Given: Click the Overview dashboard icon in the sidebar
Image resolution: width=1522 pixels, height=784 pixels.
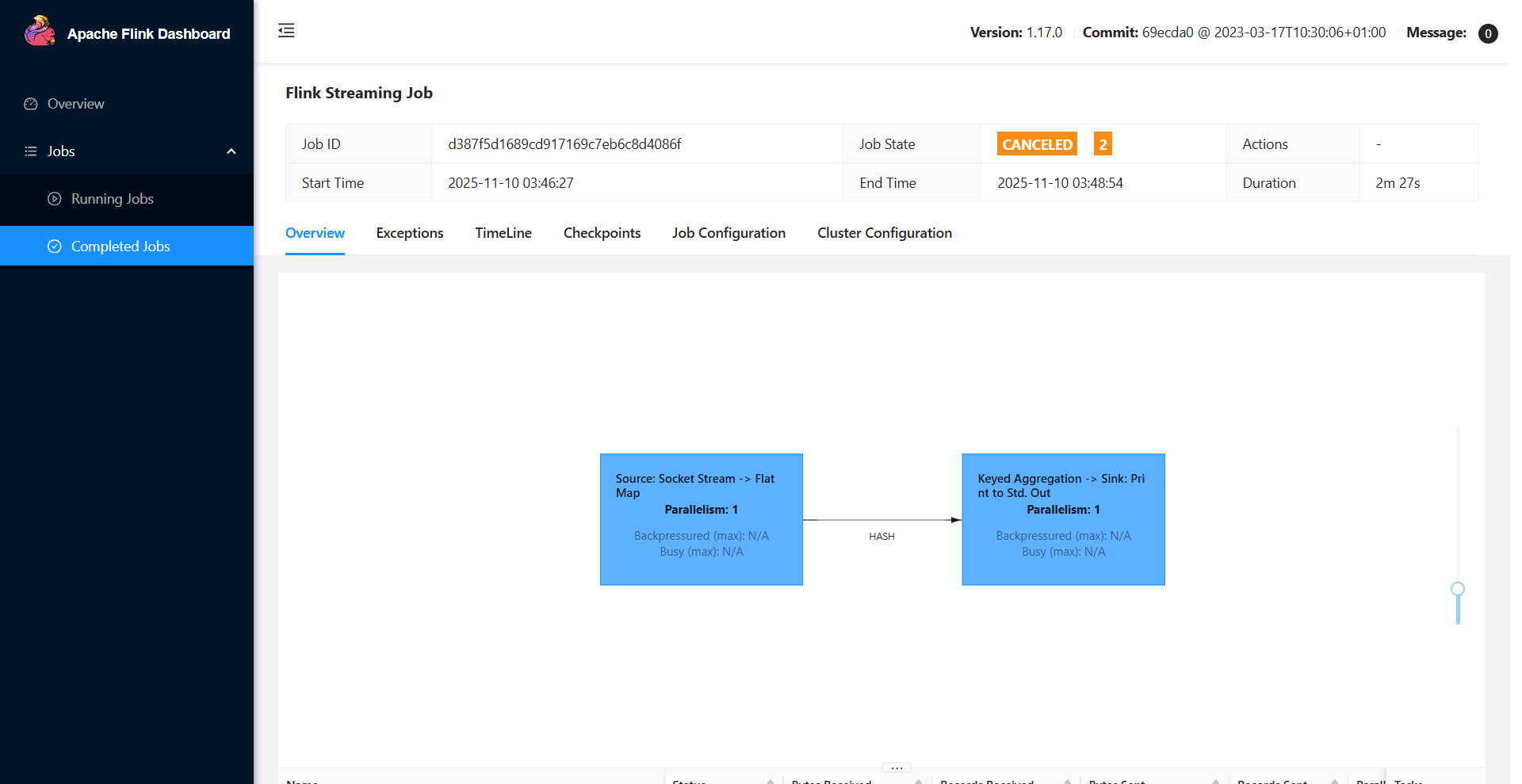Looking at the screenshot, I should [x=31, y=104].
